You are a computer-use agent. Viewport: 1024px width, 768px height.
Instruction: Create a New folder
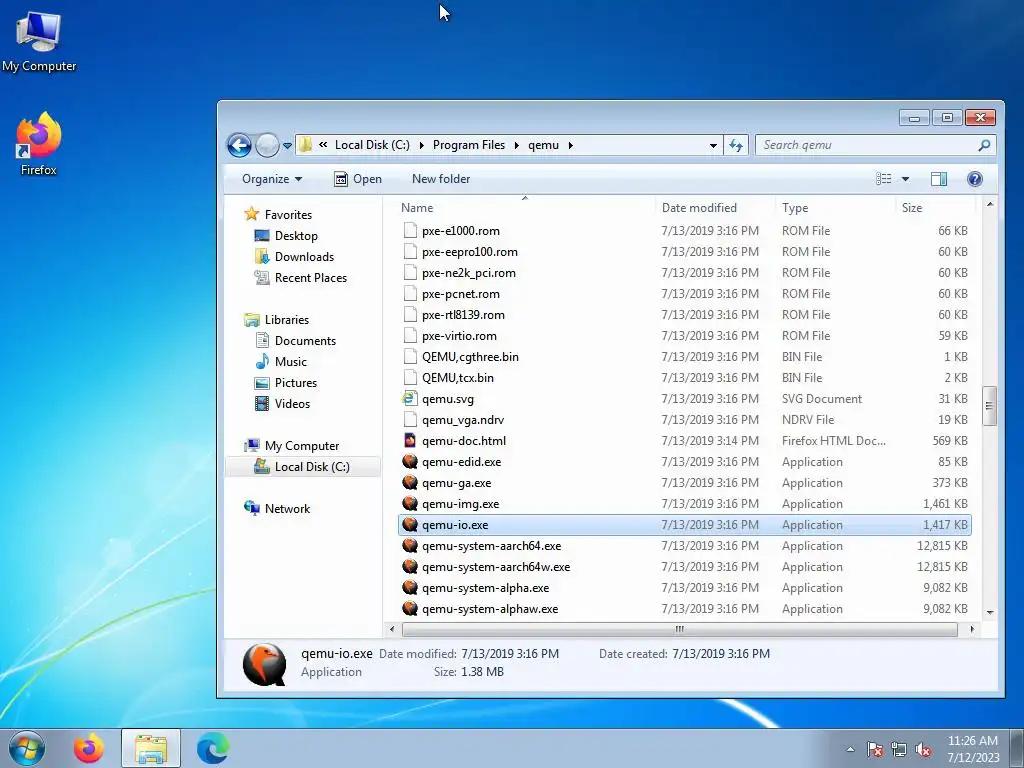441,179
